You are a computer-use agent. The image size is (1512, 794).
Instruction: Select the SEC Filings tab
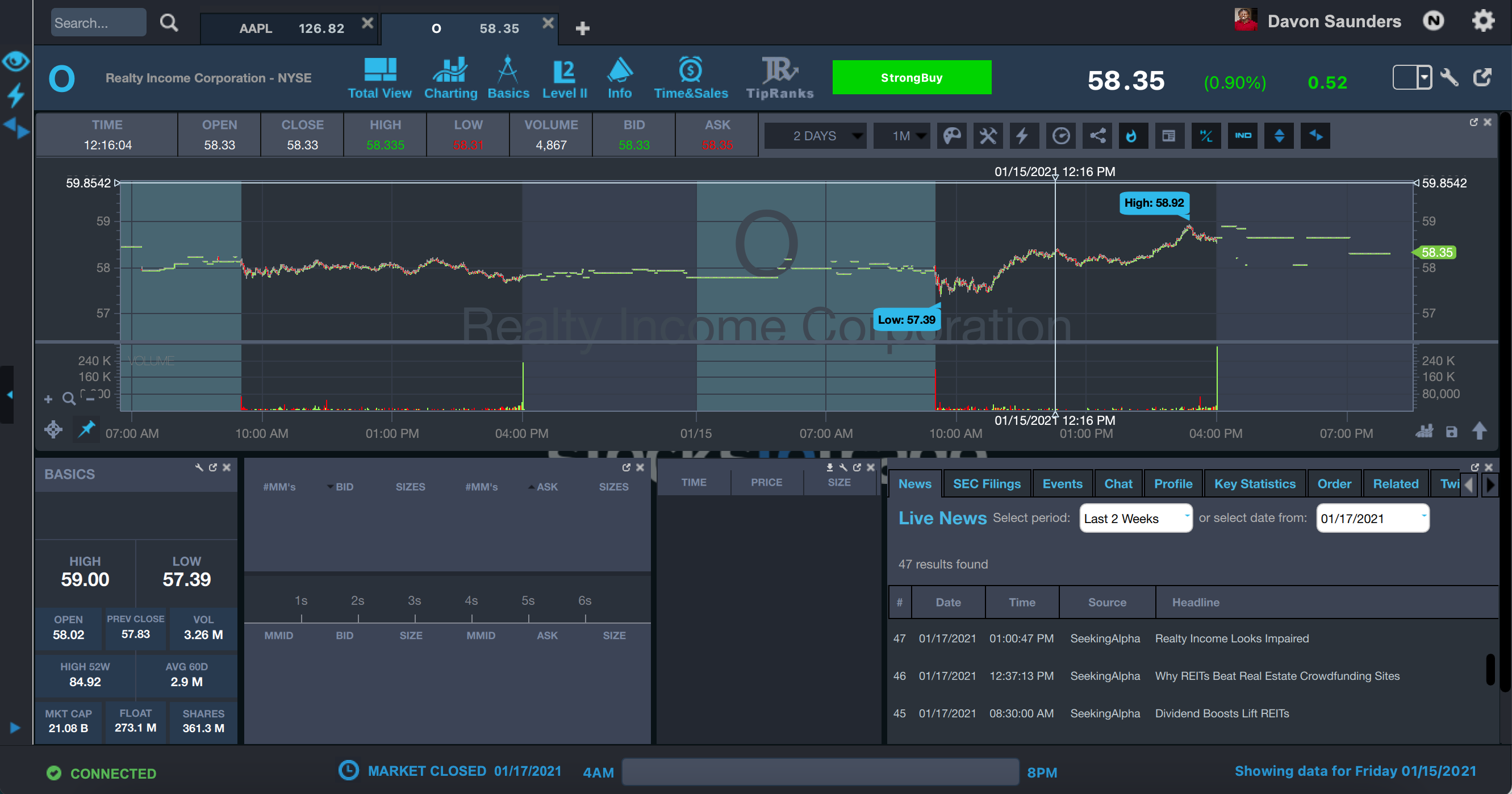pos(987,484)
